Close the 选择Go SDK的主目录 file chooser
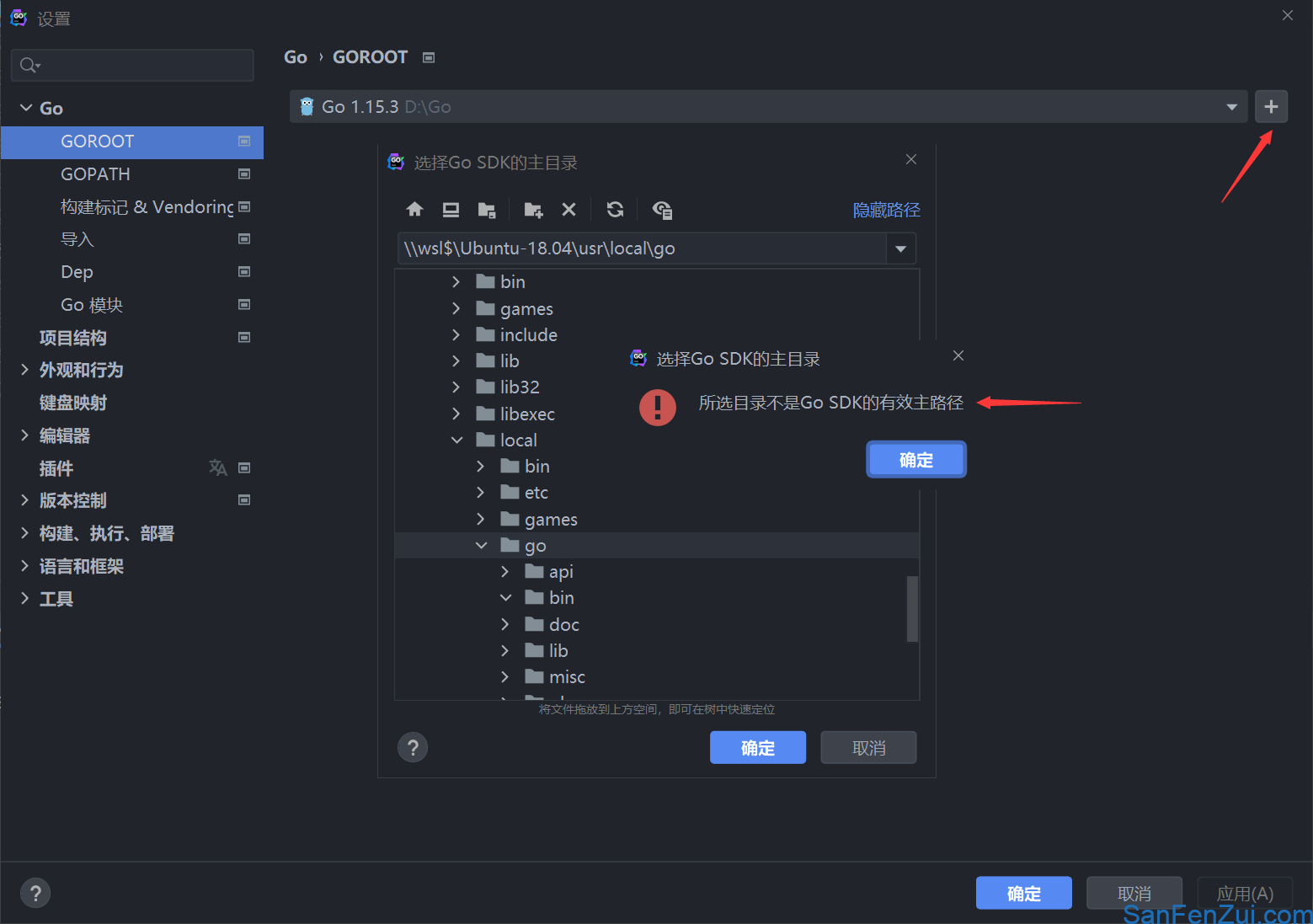1313x924 pixels. 911,159
